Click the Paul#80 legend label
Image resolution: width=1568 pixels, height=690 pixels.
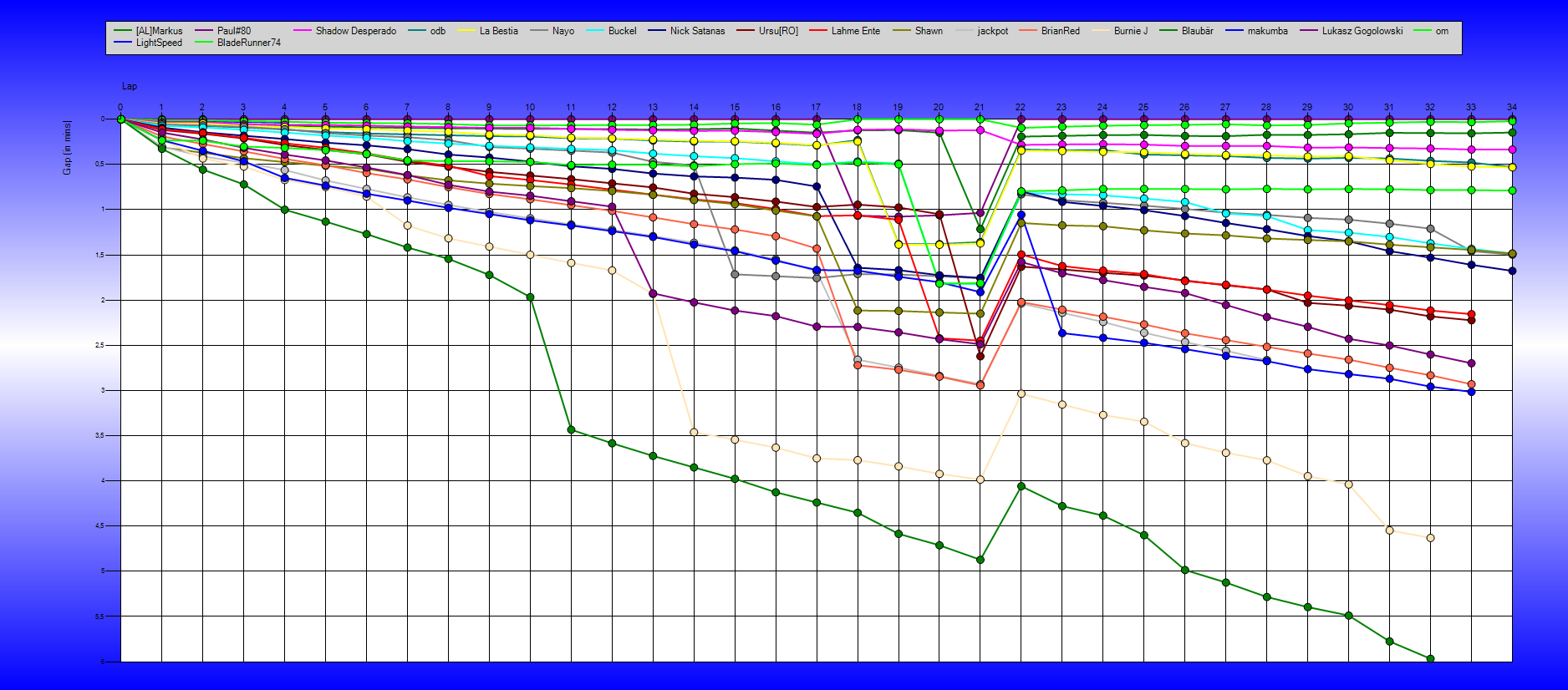(x=233, y=31)
